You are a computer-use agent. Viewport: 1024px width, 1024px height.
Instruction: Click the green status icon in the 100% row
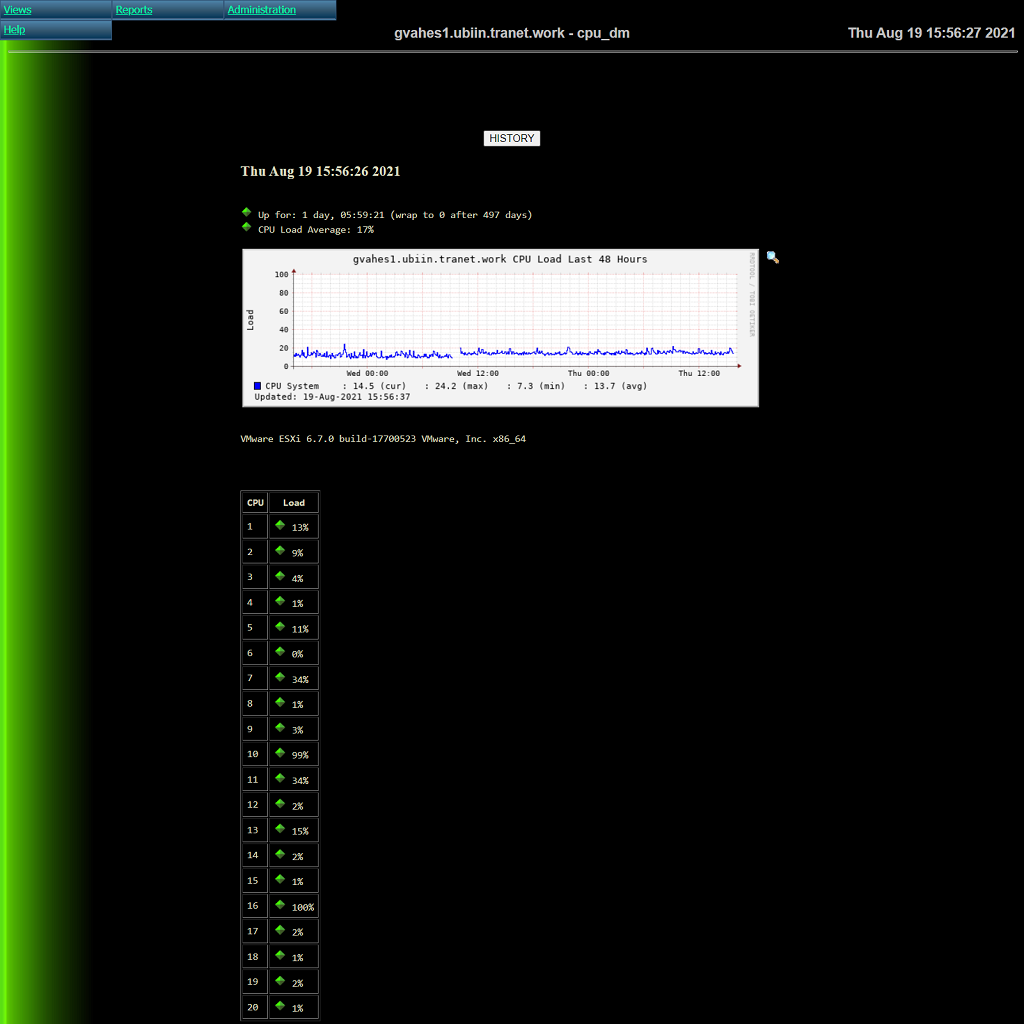click(280, 904)
